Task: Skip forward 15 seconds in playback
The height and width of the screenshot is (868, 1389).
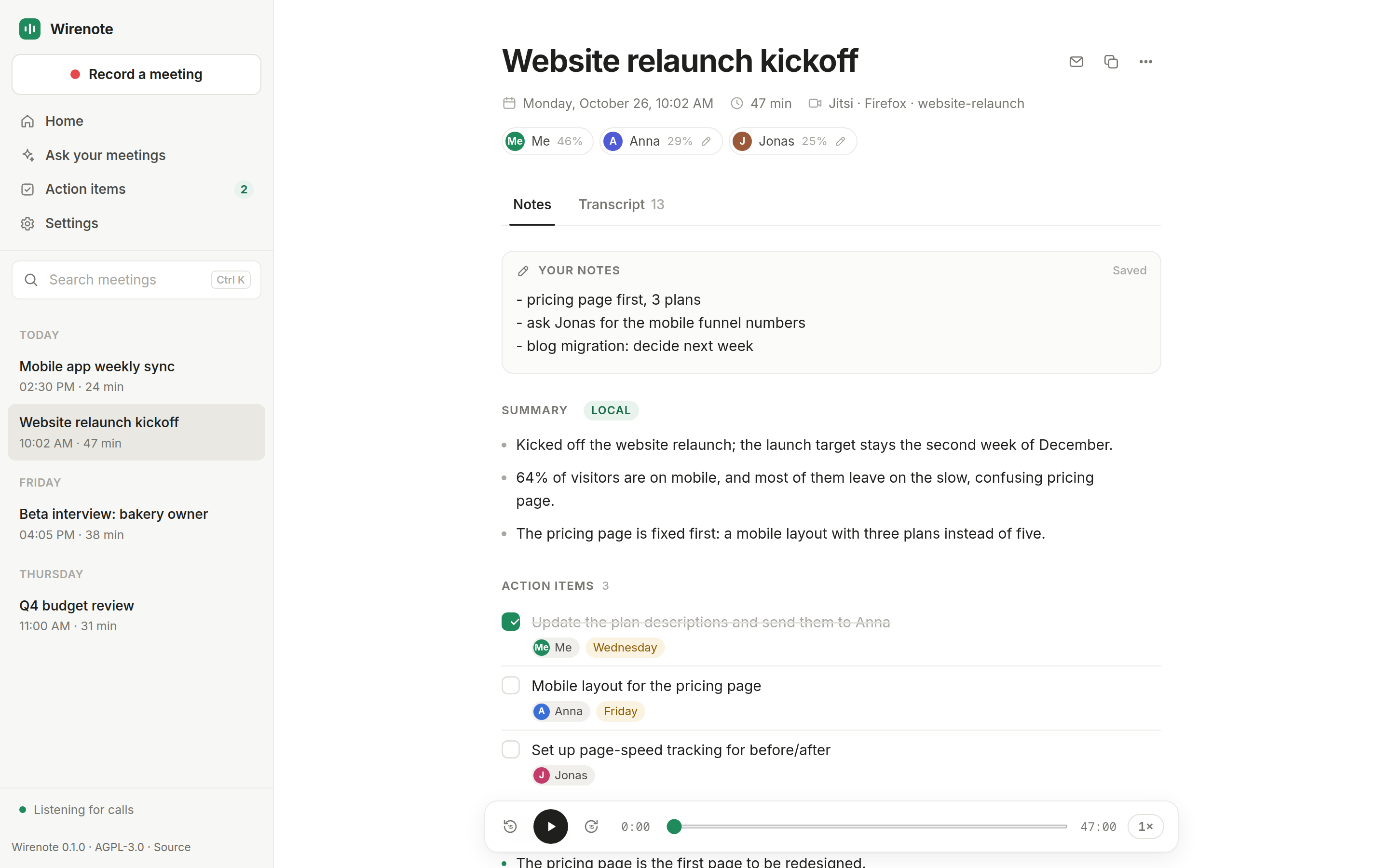Action: coord(591,826)
